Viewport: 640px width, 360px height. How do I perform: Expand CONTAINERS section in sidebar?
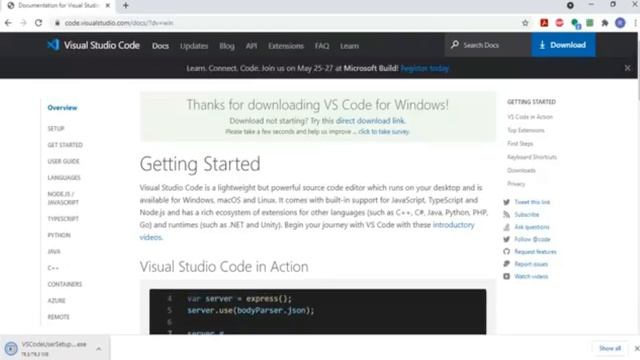(x=64, y=284)
